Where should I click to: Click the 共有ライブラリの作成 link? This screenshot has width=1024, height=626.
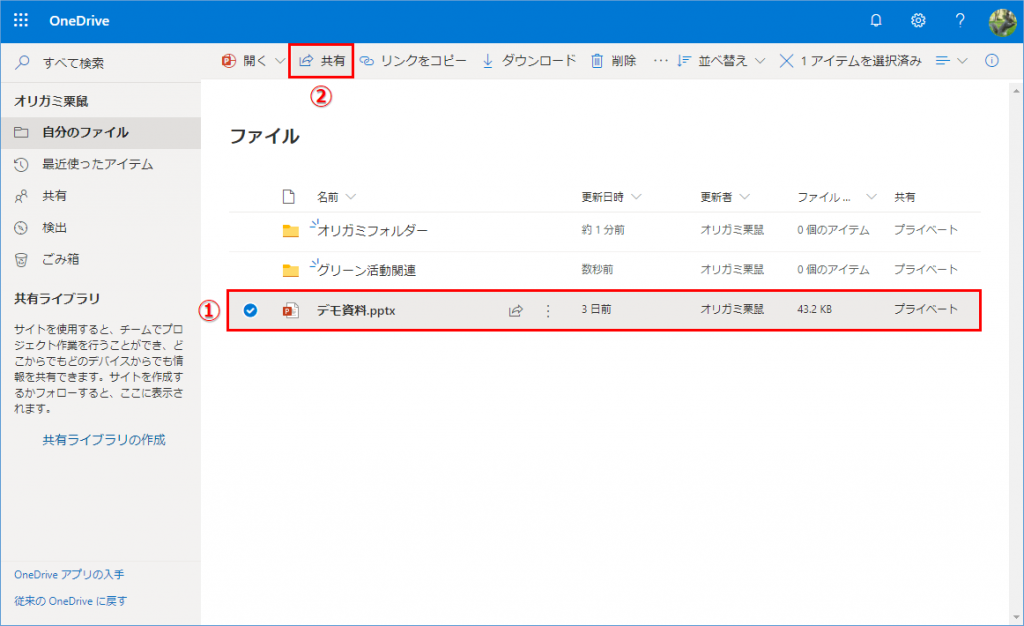pos(104,440)
